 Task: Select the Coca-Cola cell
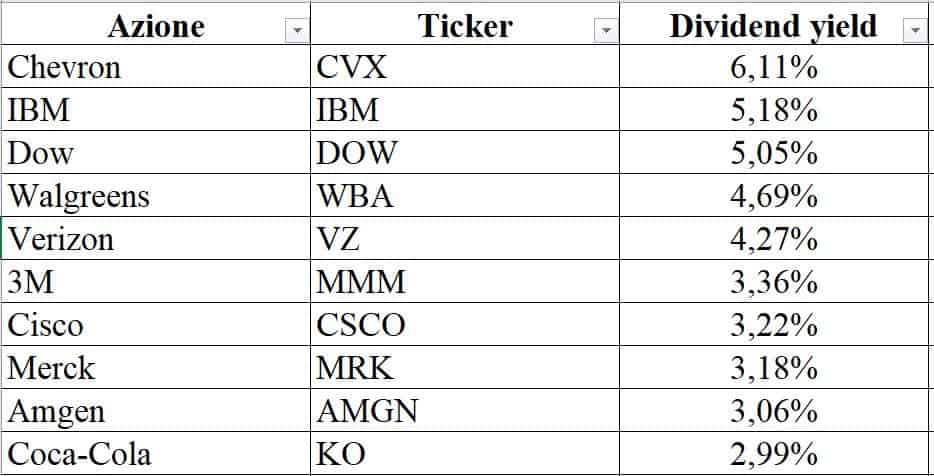click(x=155, y=454)
